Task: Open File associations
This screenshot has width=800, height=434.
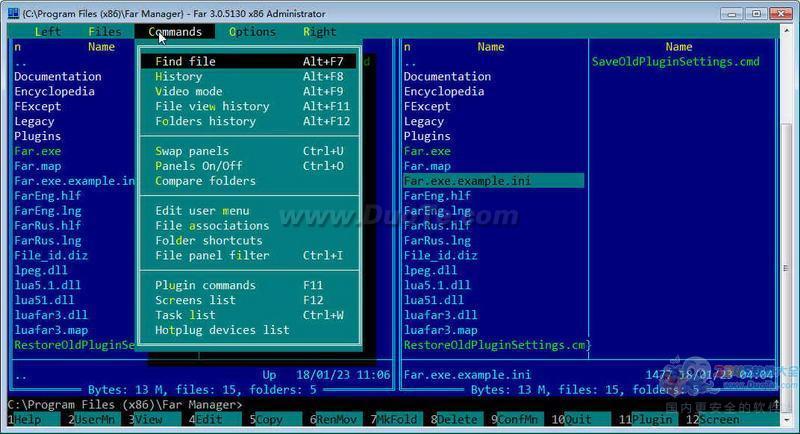Action: (249, 225)
